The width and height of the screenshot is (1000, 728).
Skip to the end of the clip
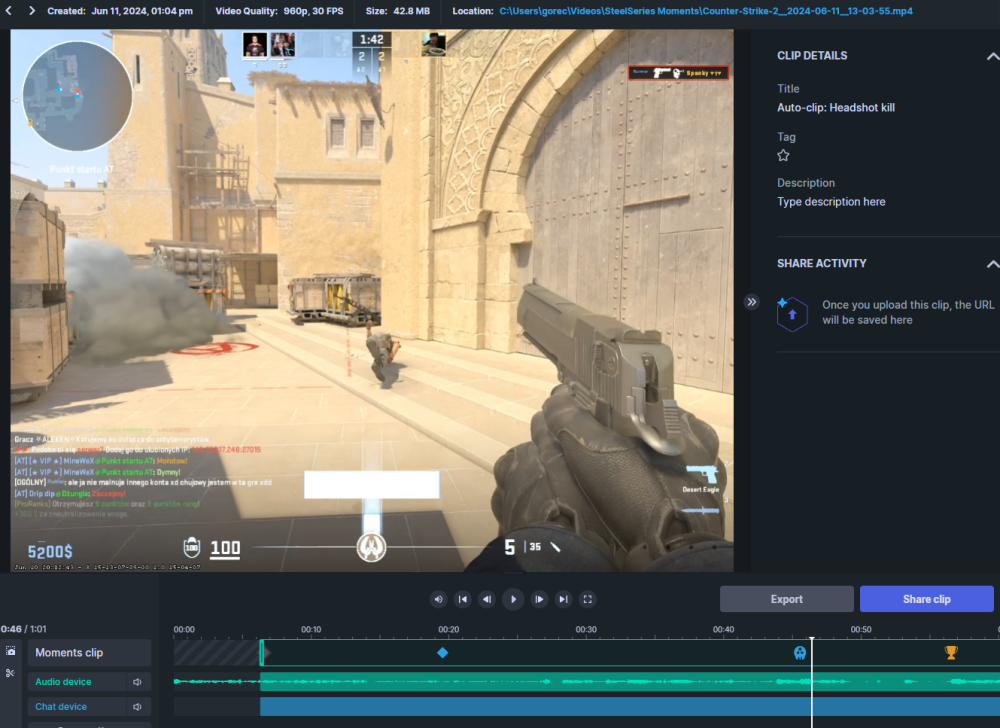[563, 599]
